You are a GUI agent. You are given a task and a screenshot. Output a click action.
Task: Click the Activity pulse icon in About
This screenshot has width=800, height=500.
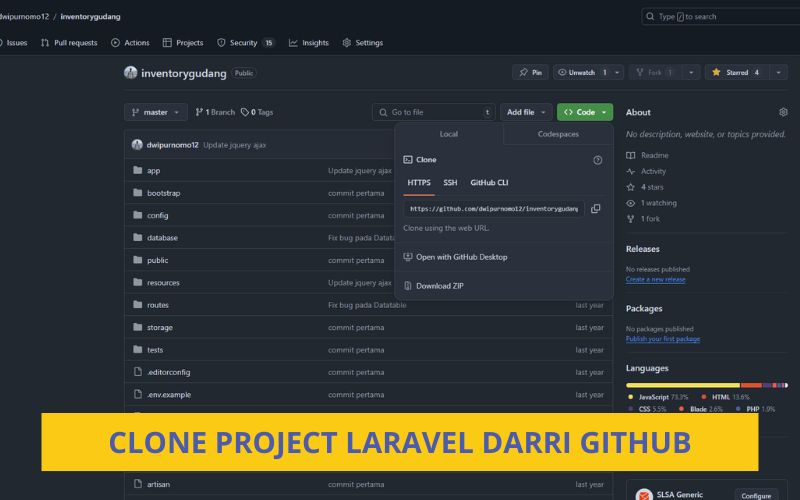point(631,171)
